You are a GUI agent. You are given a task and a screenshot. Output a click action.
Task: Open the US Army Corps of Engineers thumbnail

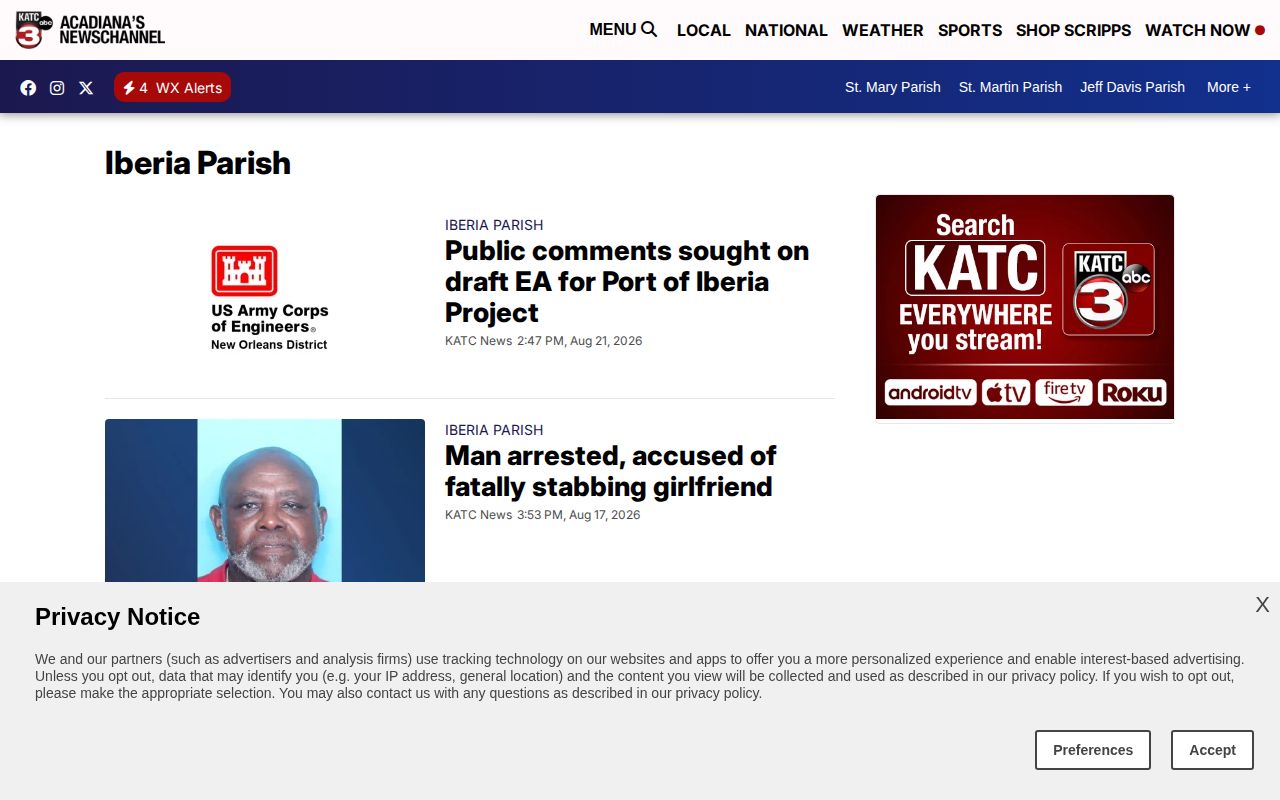click(265, 297)
